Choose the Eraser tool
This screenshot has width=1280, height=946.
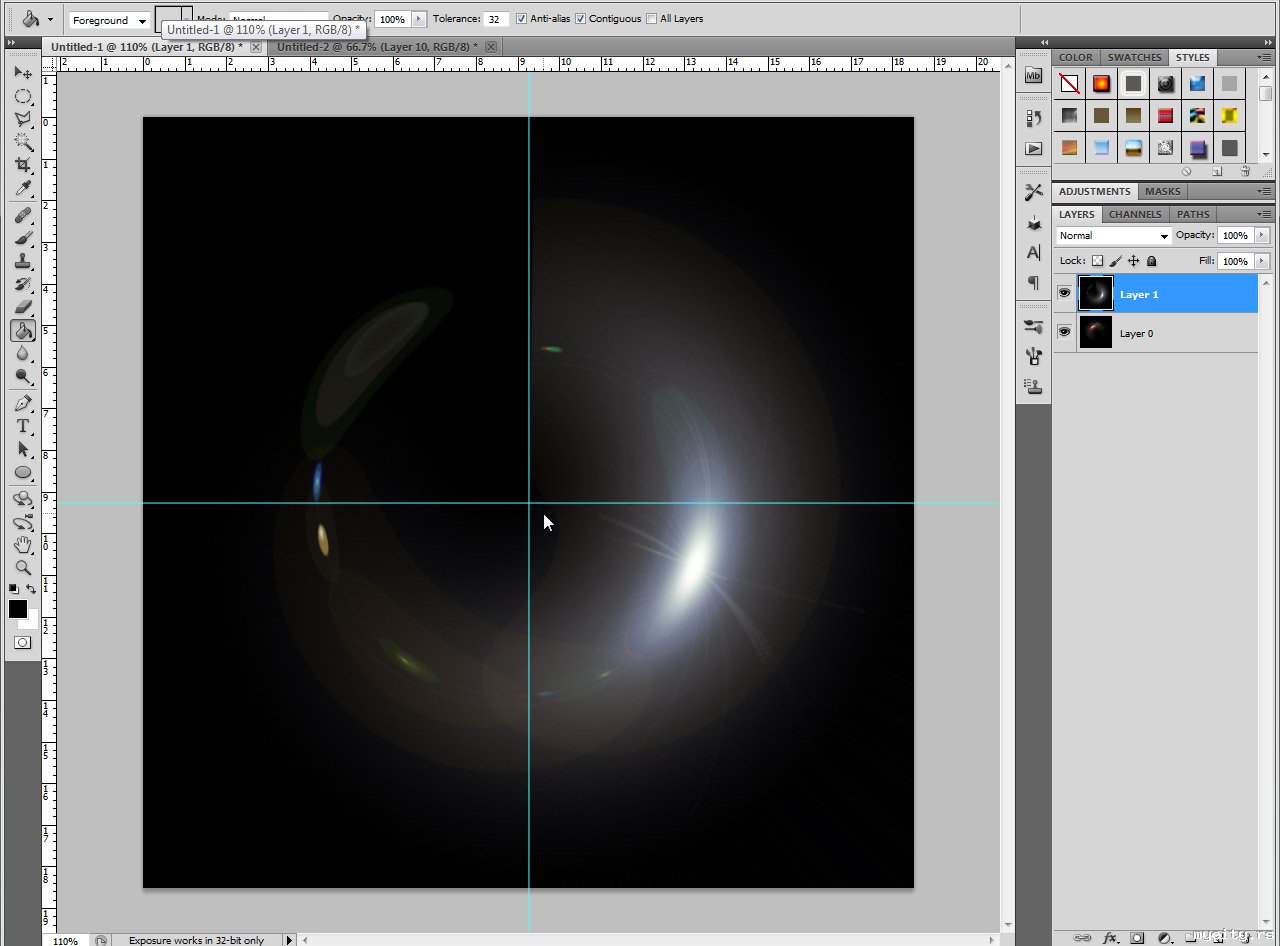(22, 307)
